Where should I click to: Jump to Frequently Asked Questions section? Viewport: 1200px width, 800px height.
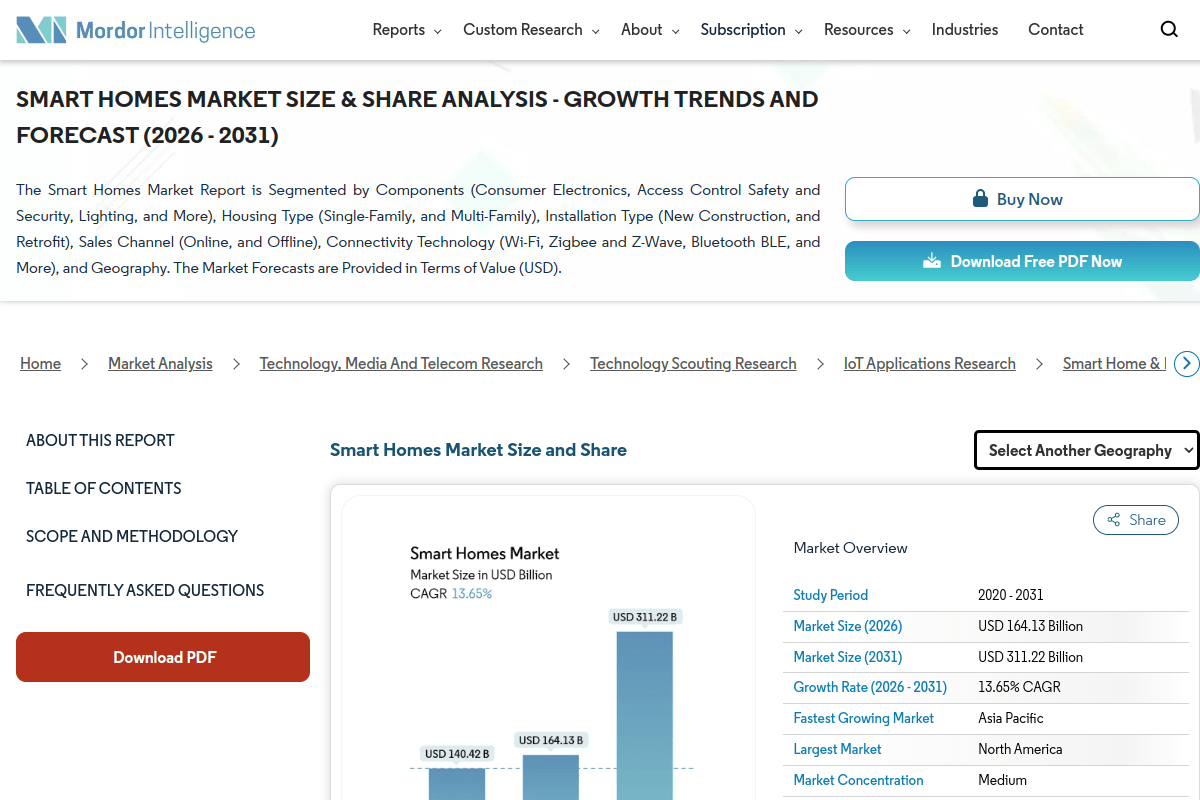tap(145, 590)
